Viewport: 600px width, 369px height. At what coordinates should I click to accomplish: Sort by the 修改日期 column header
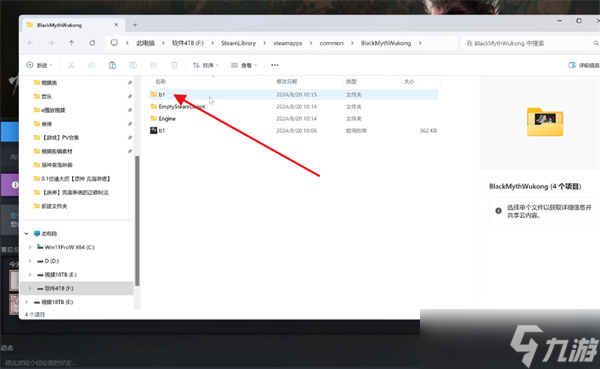click(x=287, y=82)
